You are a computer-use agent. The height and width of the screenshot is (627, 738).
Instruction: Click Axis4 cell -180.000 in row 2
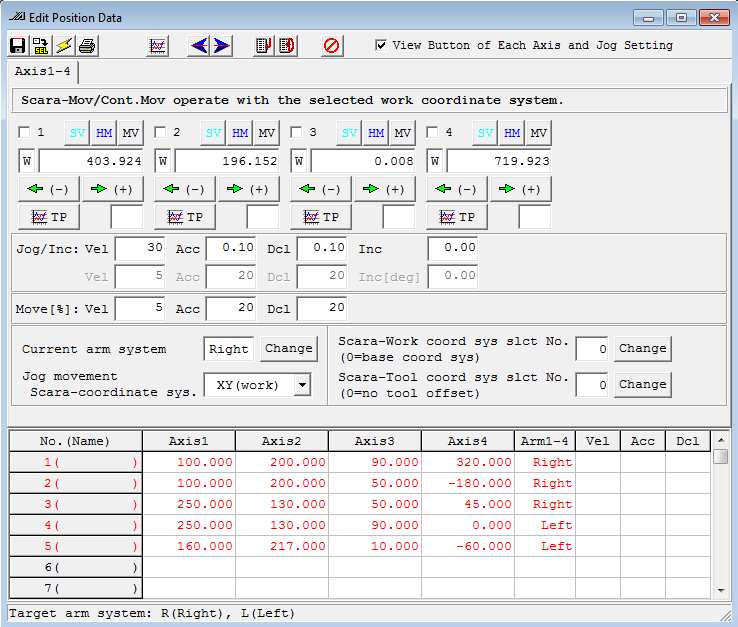click(468, 483)
